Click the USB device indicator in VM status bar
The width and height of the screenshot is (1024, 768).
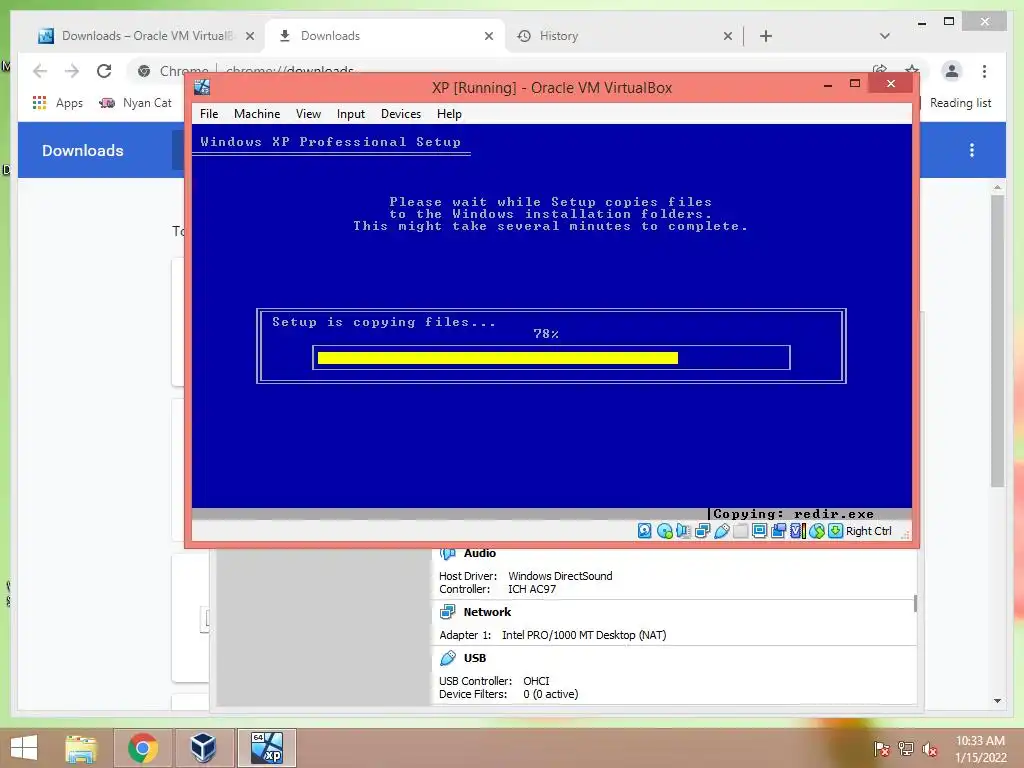(722, 531)
